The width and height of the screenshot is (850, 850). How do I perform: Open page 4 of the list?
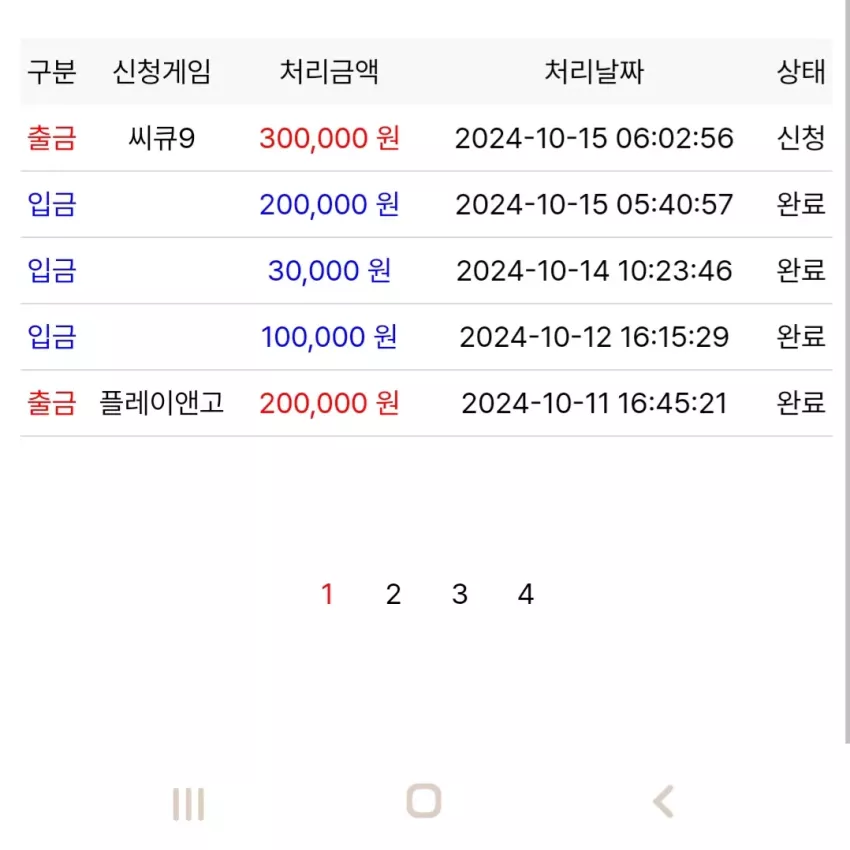tap(526, 594)
